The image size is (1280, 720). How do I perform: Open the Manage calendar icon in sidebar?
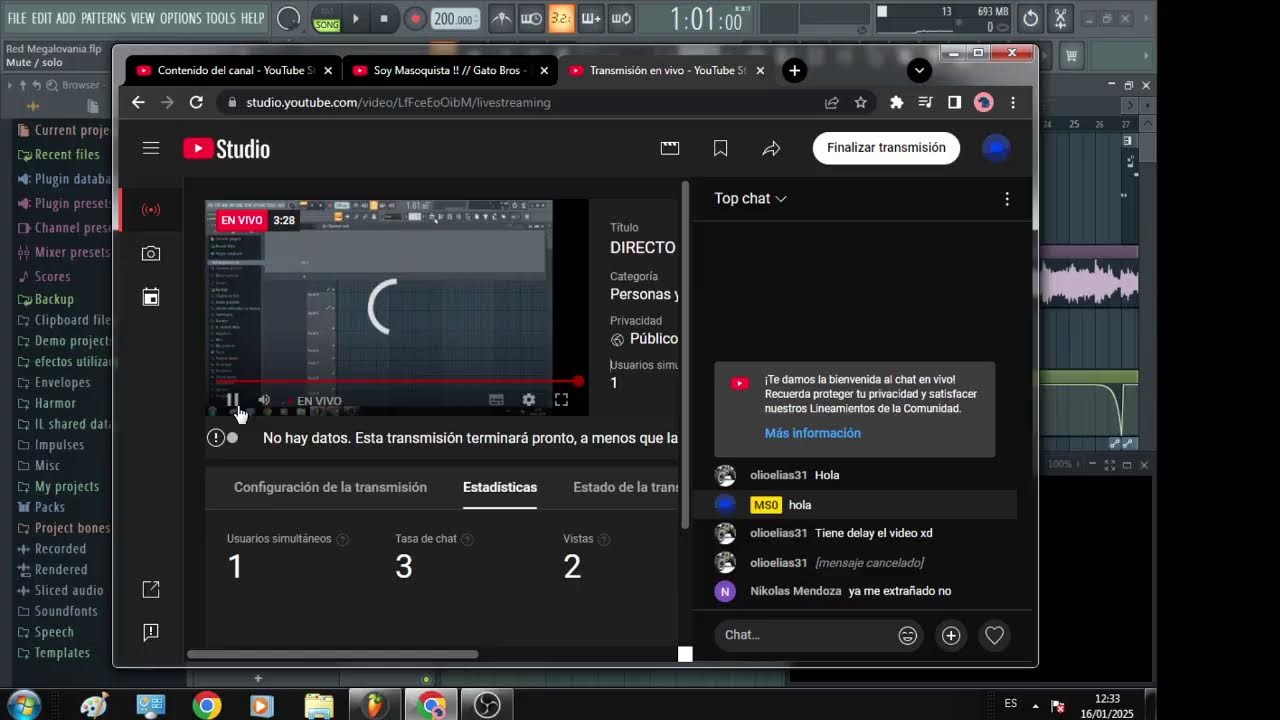151,297
